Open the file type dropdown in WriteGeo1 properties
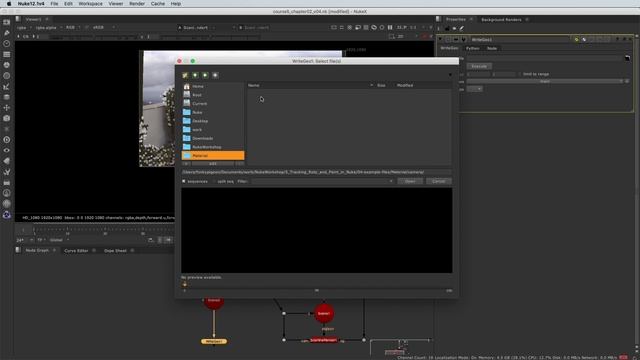This screenshot has width=640, height=360. (x=475, y=89)
